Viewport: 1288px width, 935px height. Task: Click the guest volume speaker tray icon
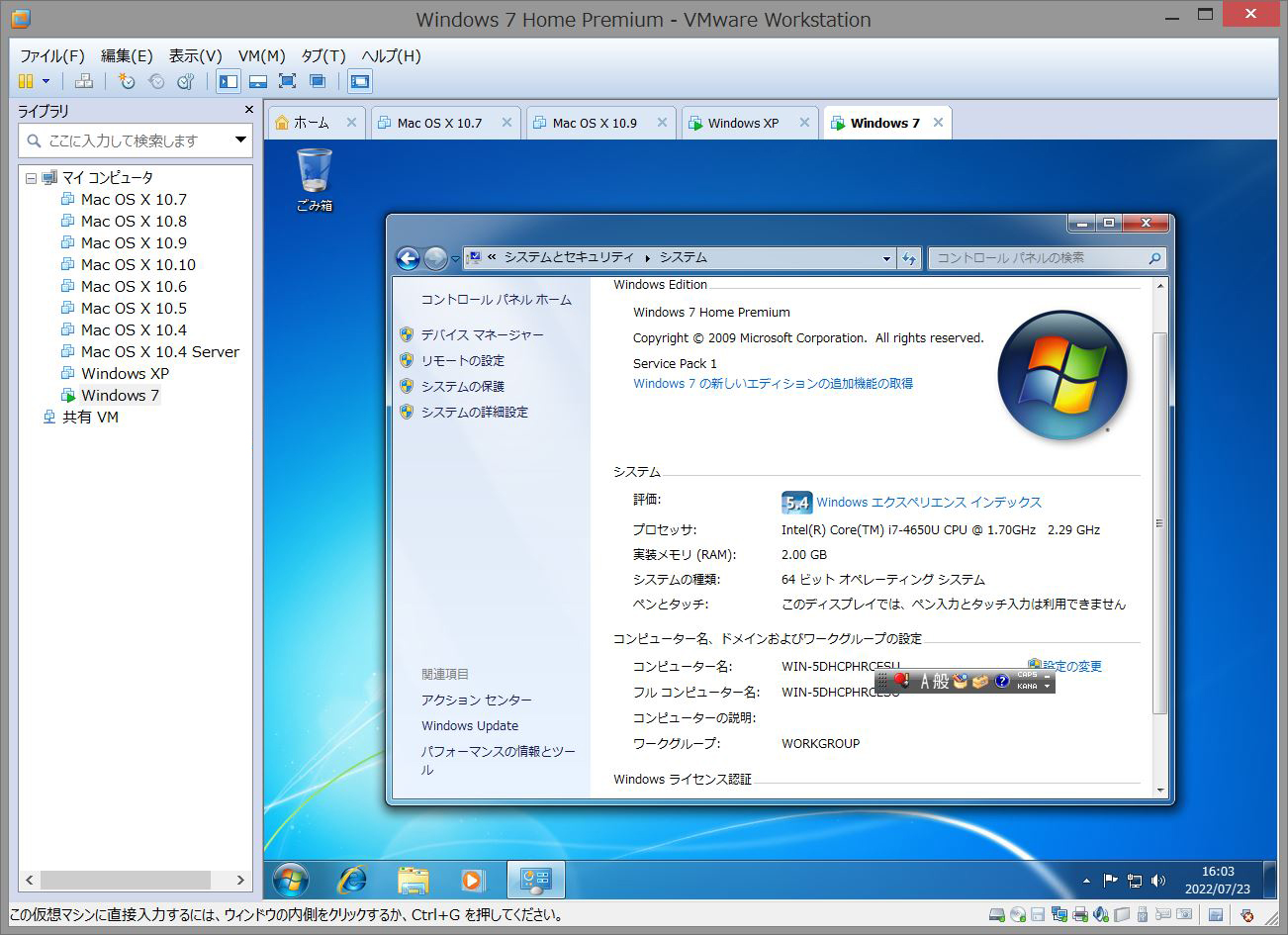click(x=1158, y=880)
